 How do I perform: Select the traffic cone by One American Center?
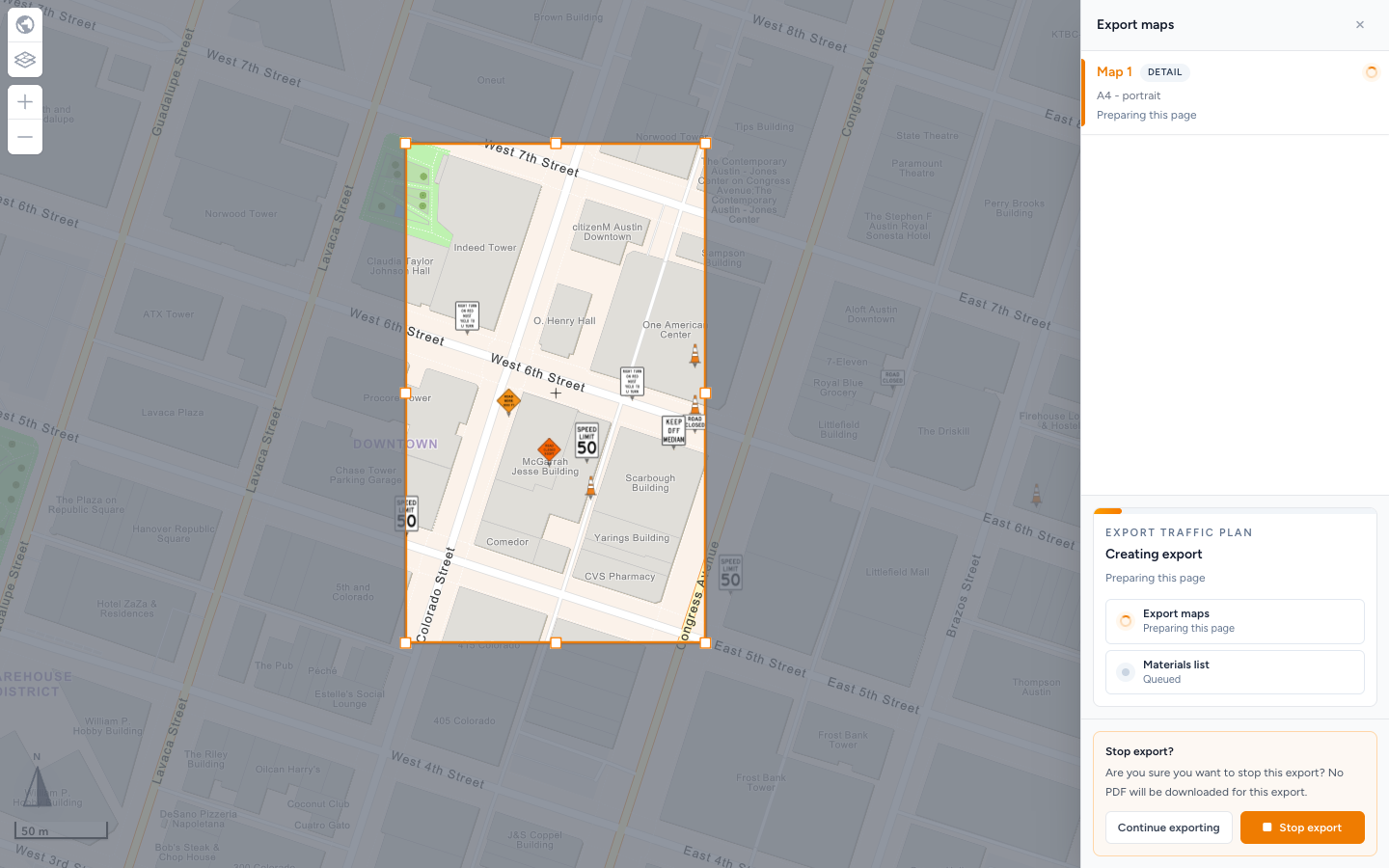[694, 356]
